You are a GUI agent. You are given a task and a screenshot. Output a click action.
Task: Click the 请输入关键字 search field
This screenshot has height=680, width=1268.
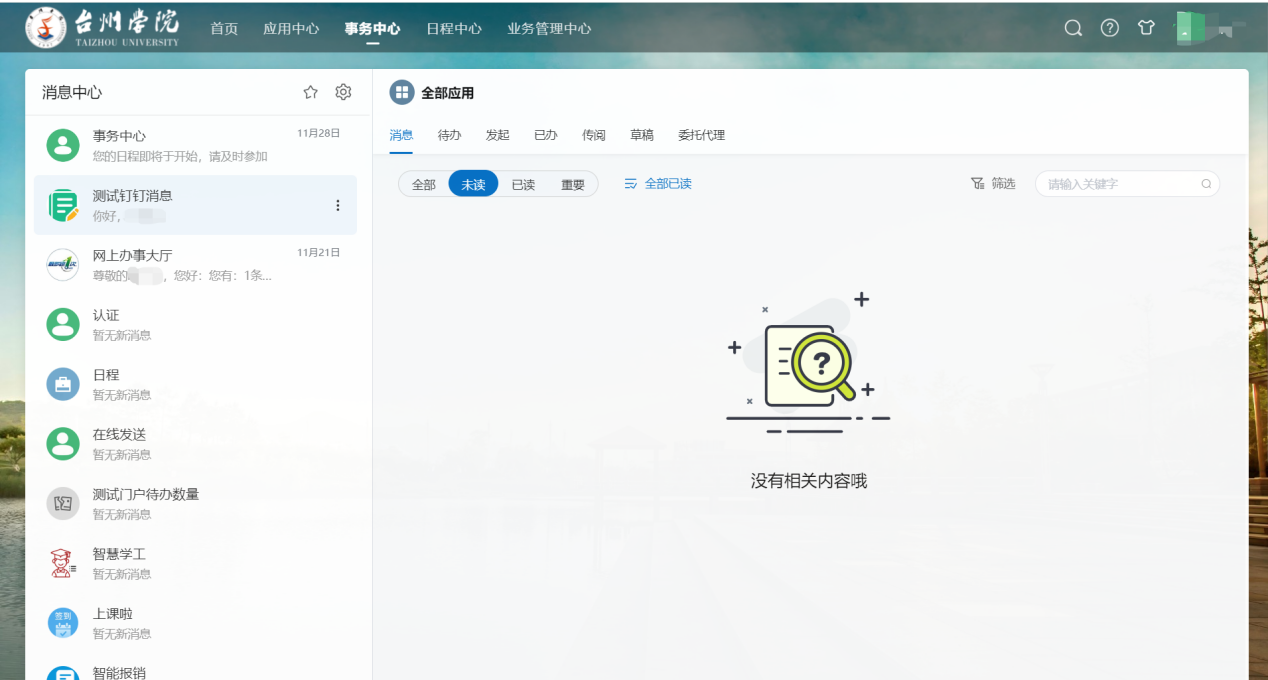1120,184
